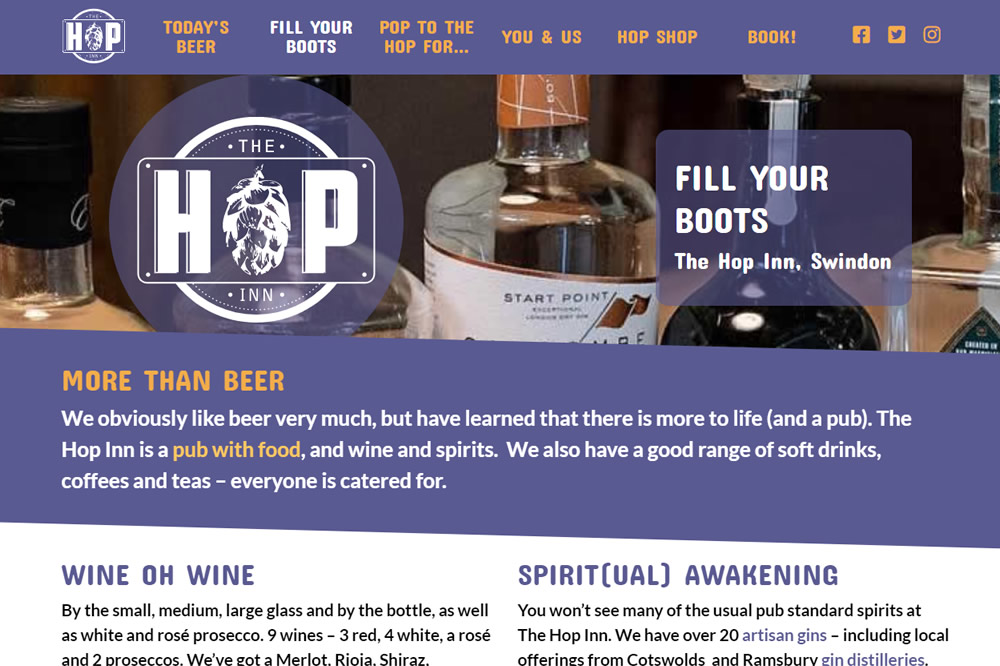1000x666 pixels.
Task: Open the 'gin distilleries' link
Action: click(872, 659)
